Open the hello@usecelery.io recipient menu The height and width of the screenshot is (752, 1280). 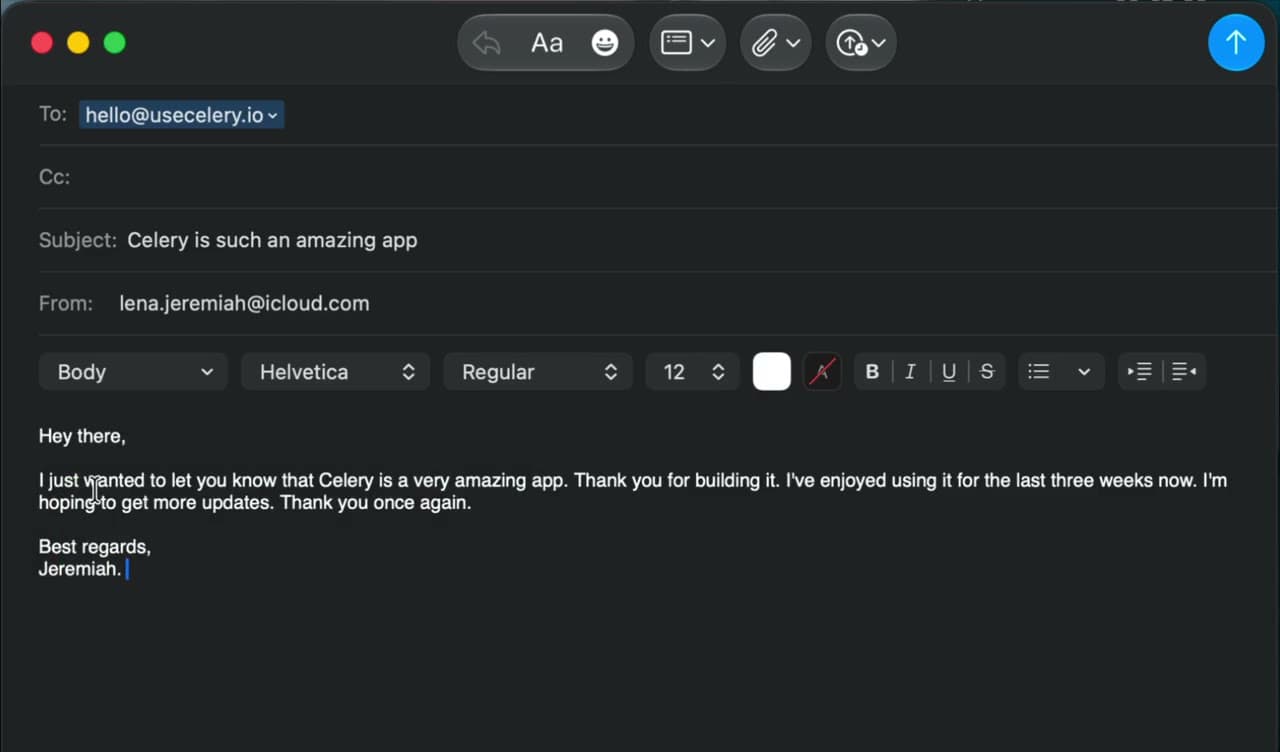pyautogui.click(x=181, y=115)
